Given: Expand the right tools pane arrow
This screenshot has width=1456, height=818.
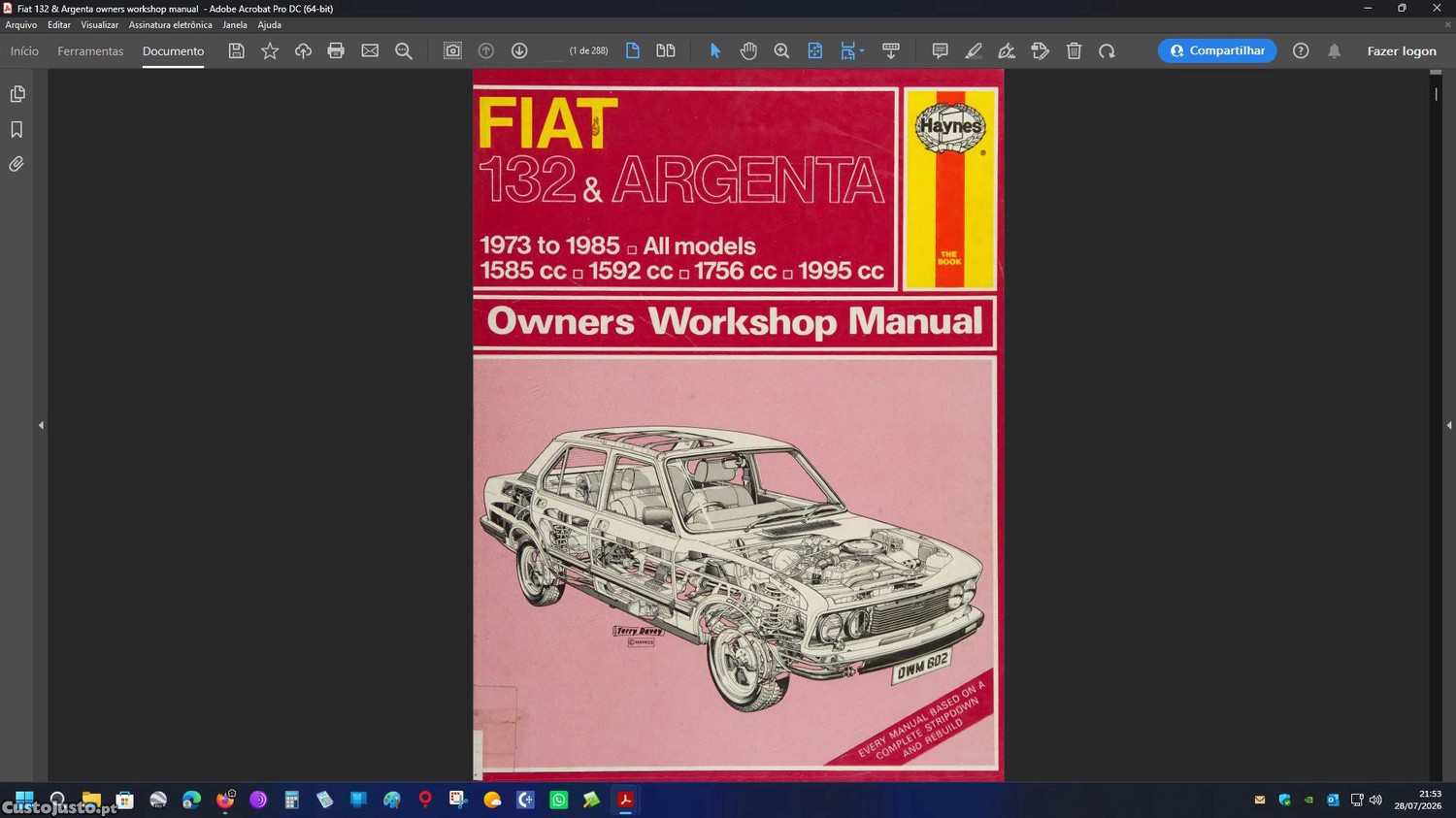Looking at the screenshot, I should 1449,425.
